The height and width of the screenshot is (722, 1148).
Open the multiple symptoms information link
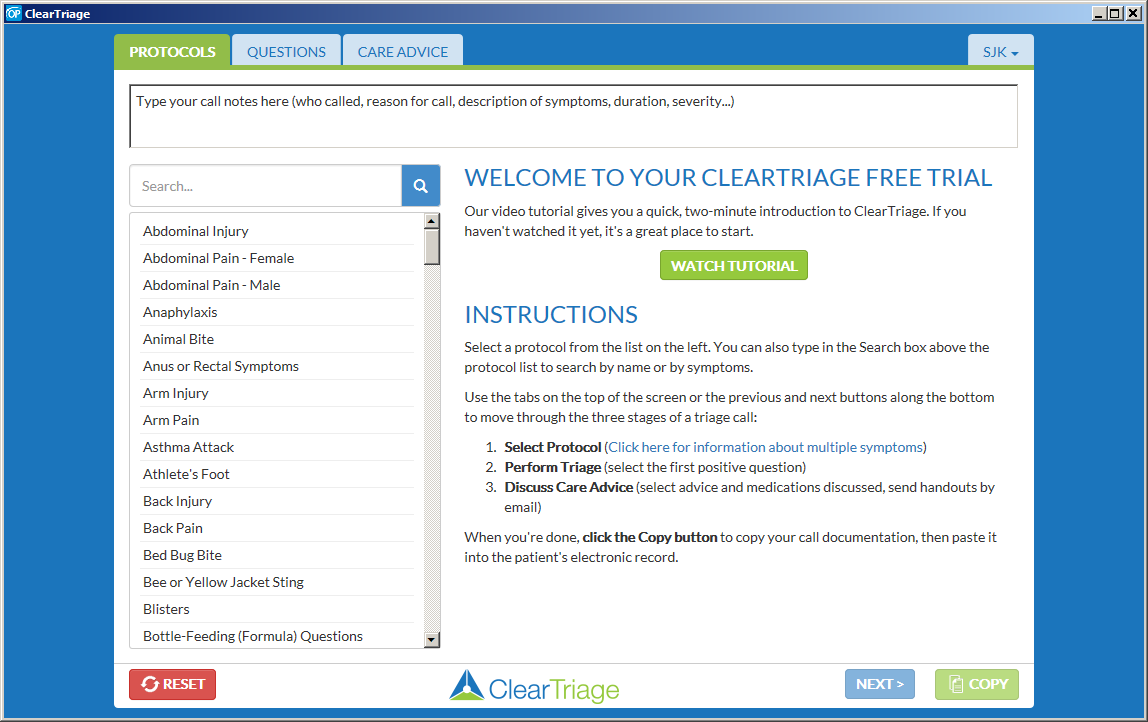[765, 447]
